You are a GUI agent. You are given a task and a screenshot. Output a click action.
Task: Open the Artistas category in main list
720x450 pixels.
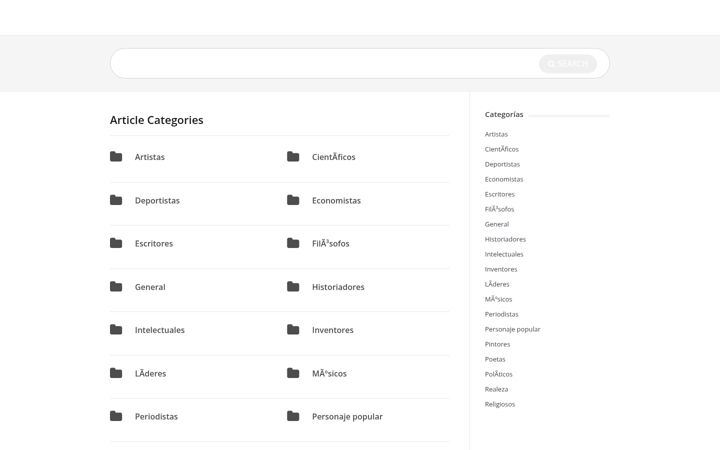tap(150, 157)
